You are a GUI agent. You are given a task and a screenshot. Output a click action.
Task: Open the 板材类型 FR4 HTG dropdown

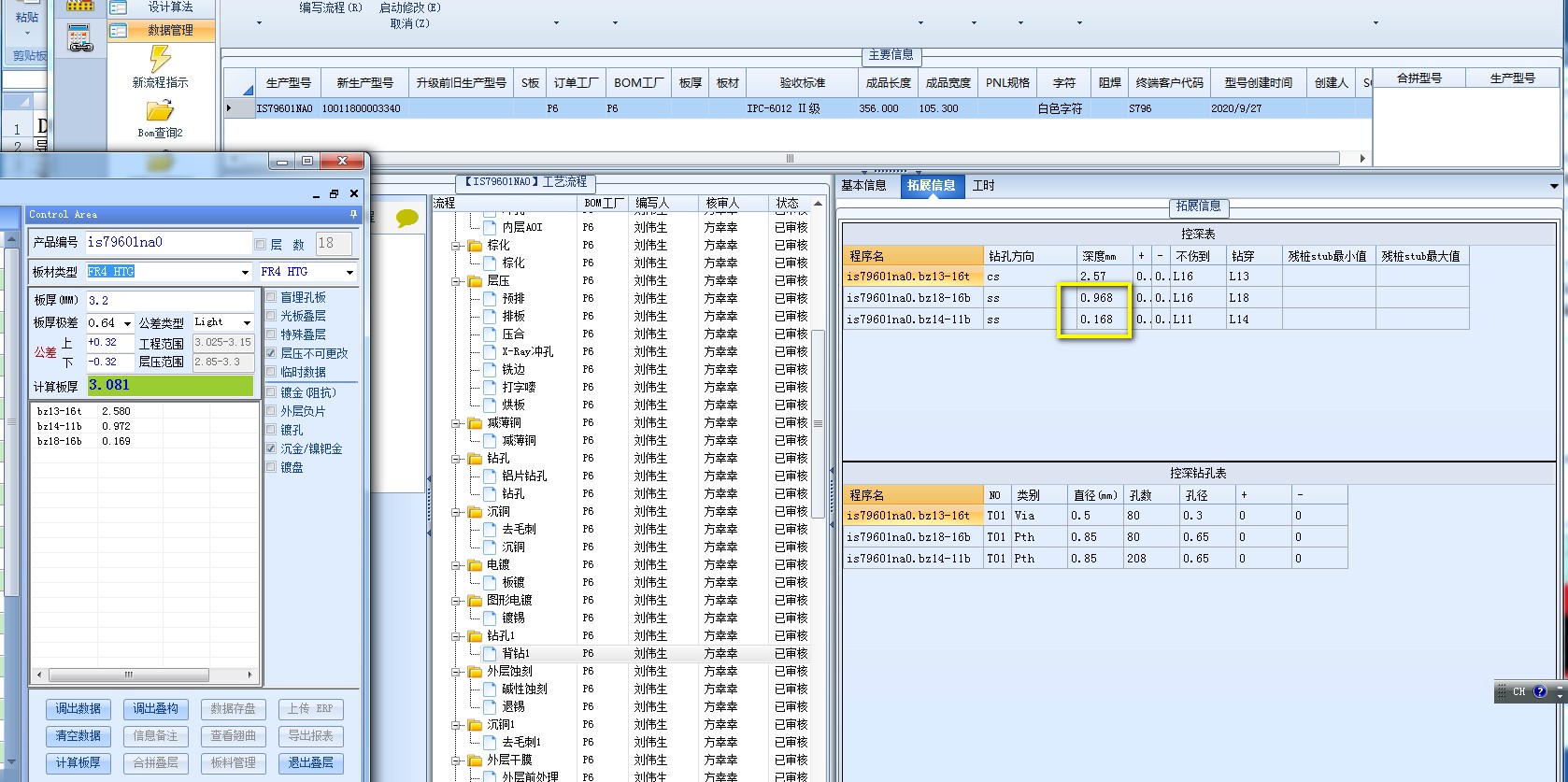pos(245,272)
